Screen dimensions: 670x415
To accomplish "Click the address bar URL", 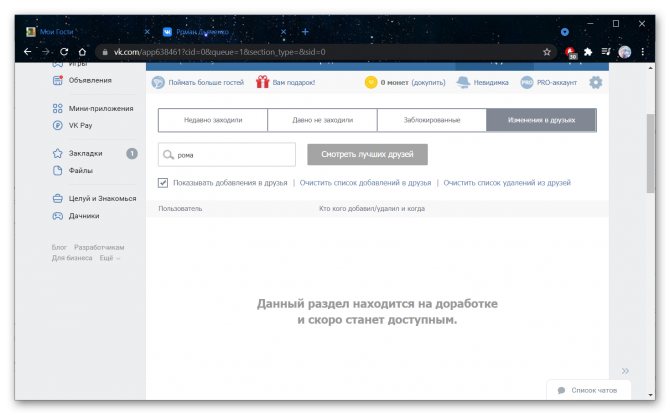I will tap(219, 52).
